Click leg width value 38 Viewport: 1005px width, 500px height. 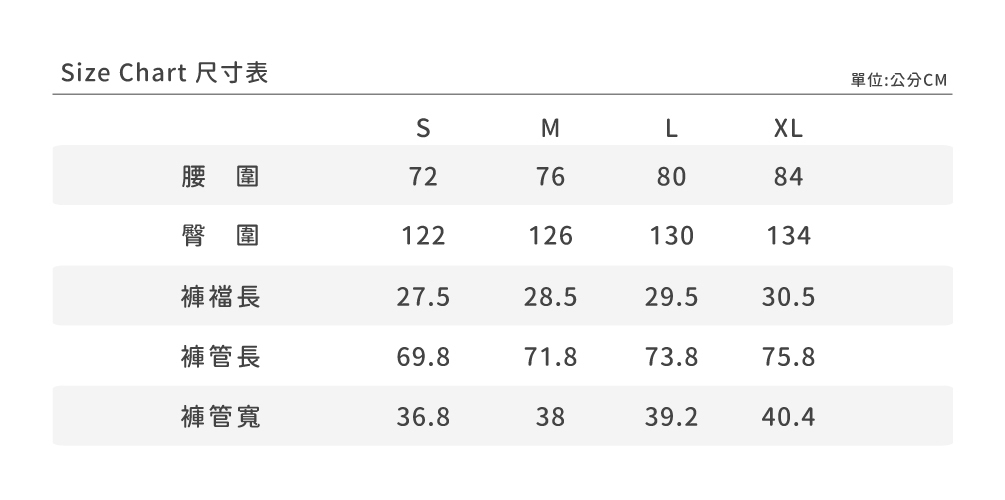(550, 417)
